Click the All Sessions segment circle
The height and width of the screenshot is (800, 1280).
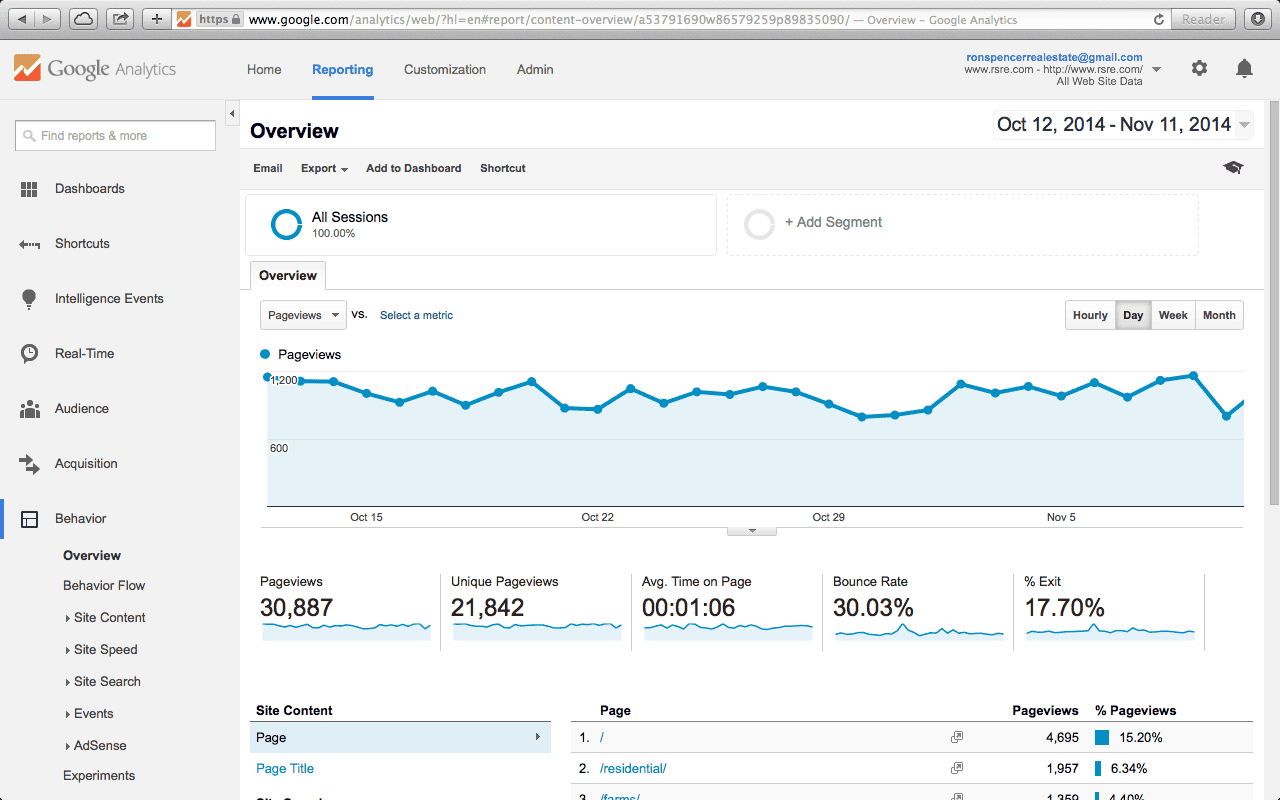[286, 224]
